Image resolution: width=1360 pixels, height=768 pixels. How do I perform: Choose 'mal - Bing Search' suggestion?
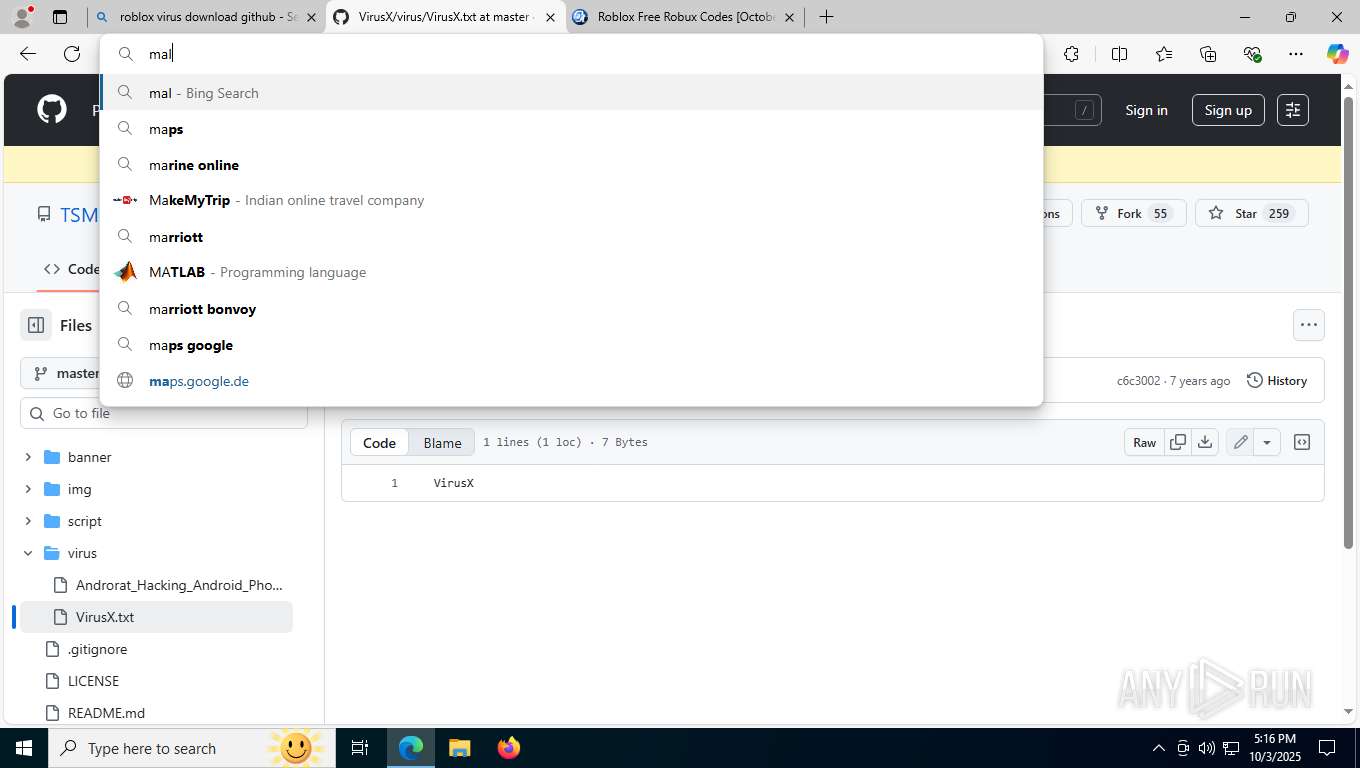pyautogui.click(x=571, y=93)
